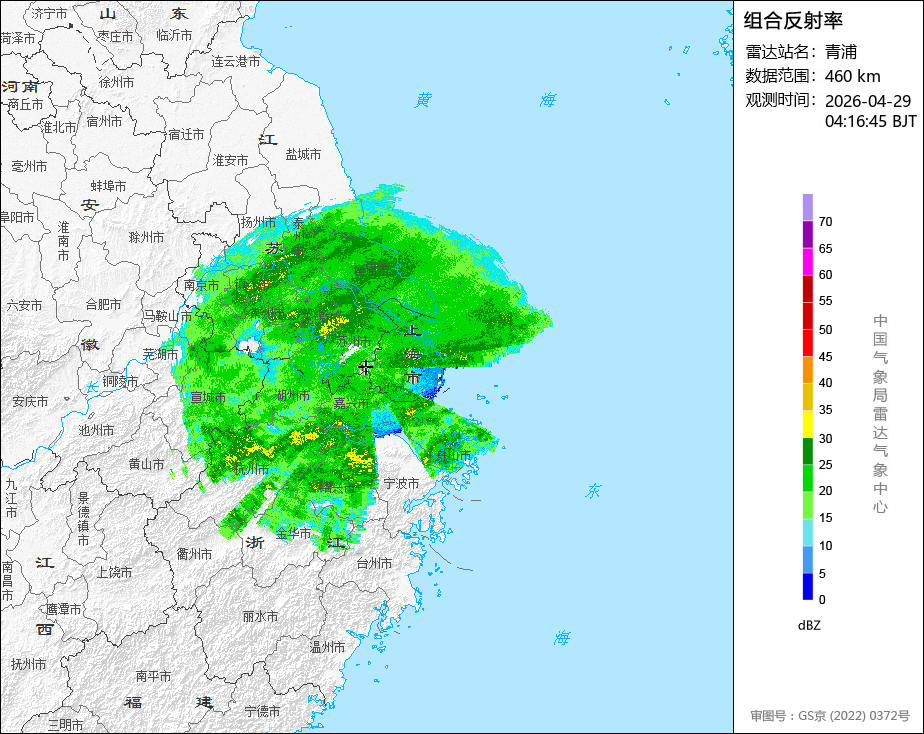Click the '鹰潭市' city label

pos(63,609)
